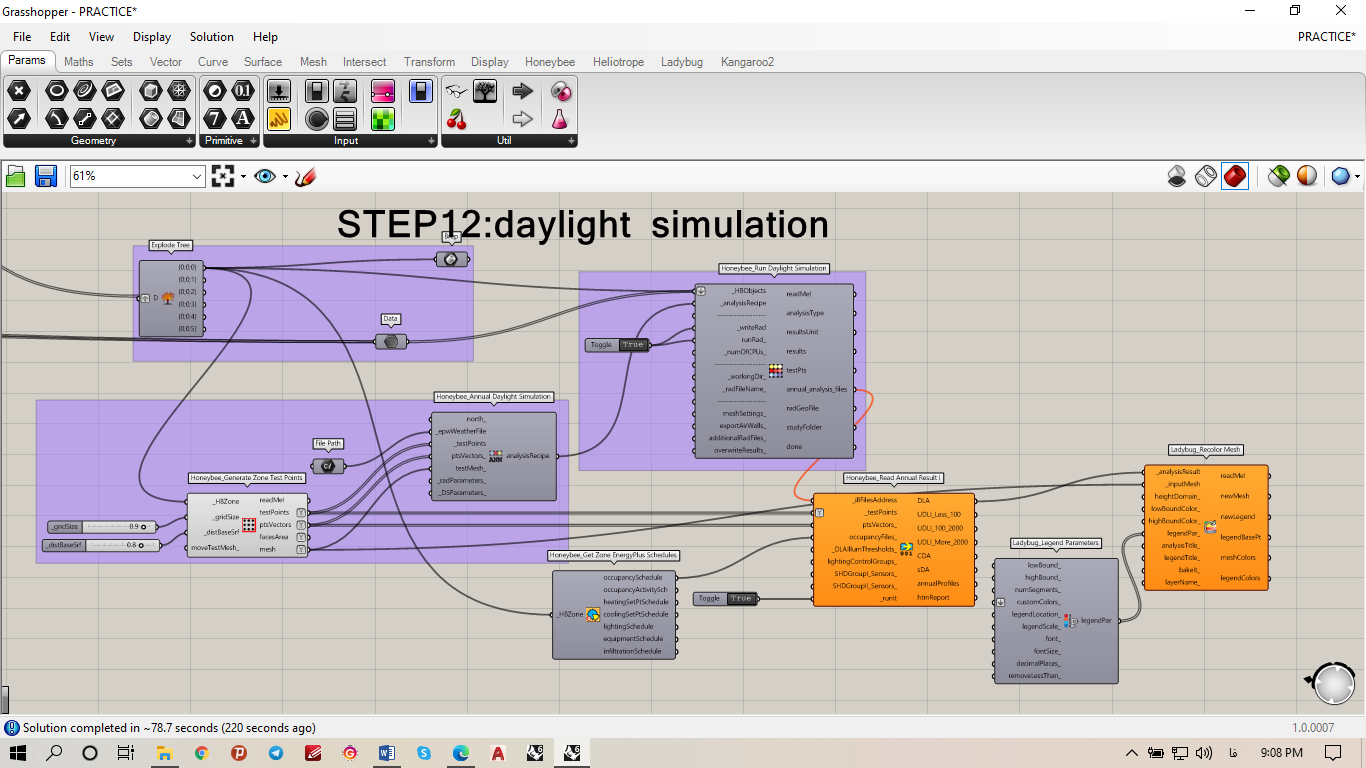Screen dimensions: 1366x768
Task: Click wireframe preview mode icon
Action: [1206, 177]
